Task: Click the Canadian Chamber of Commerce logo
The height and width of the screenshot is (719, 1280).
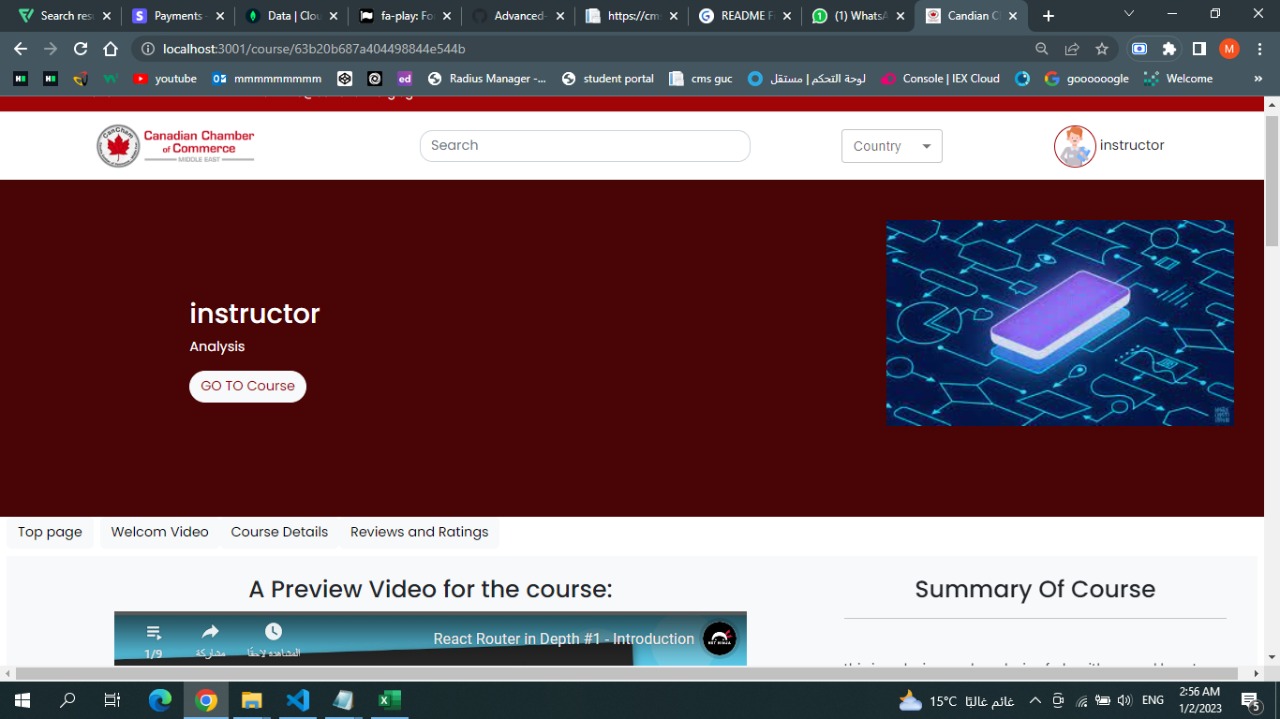Action: pos(175,145)
